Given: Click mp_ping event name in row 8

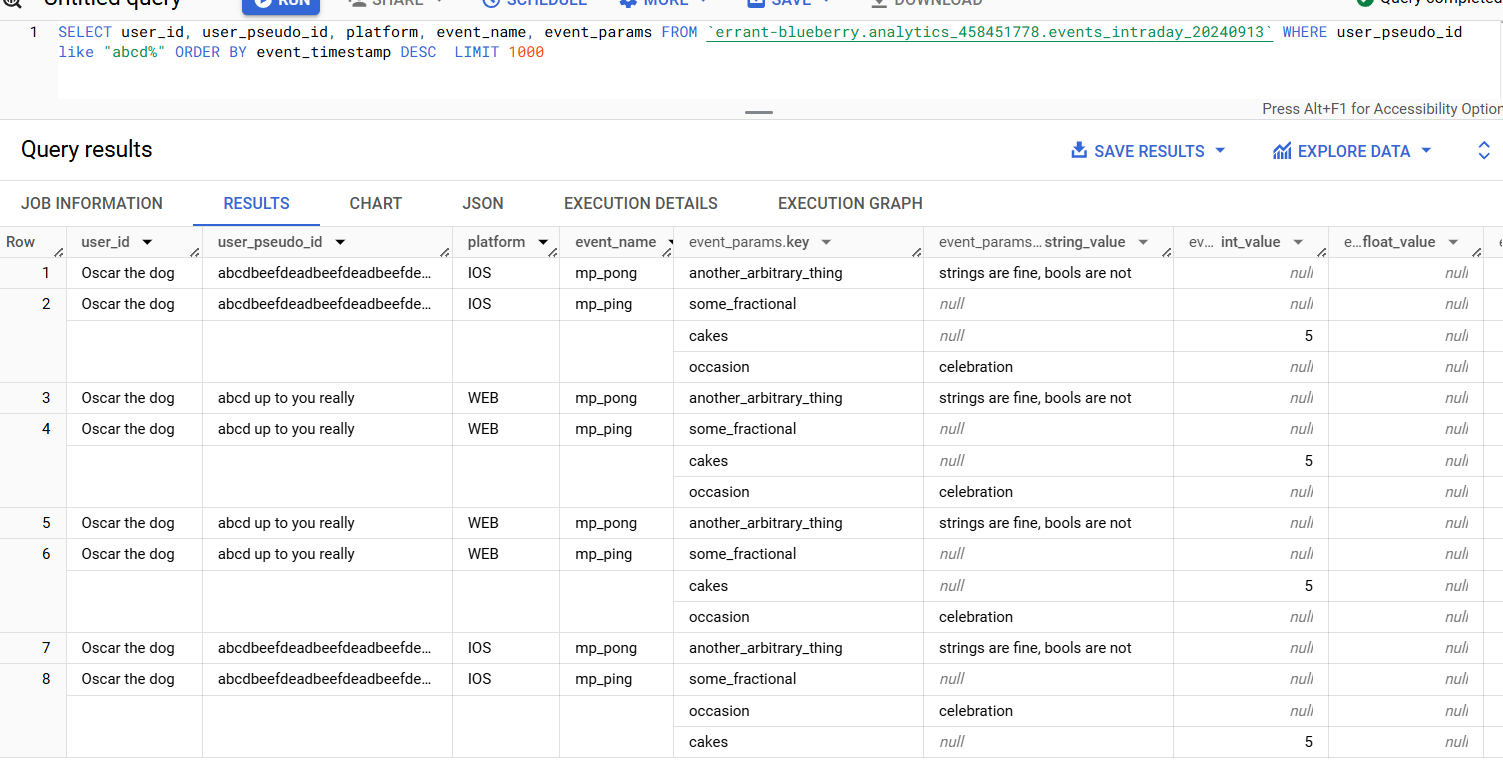Looking at the screenshot, I should pos(604,679).
